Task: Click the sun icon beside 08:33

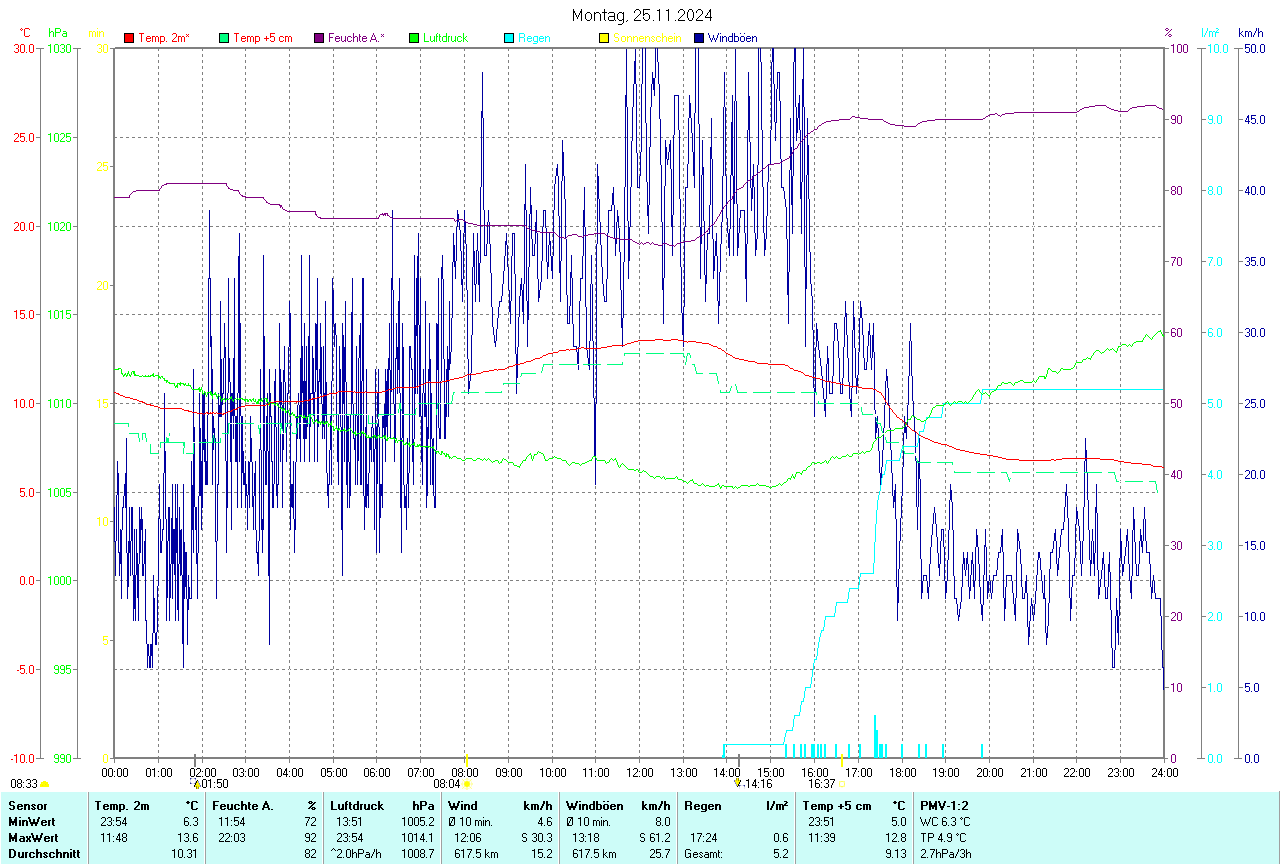Action: (x=45, y=784)
